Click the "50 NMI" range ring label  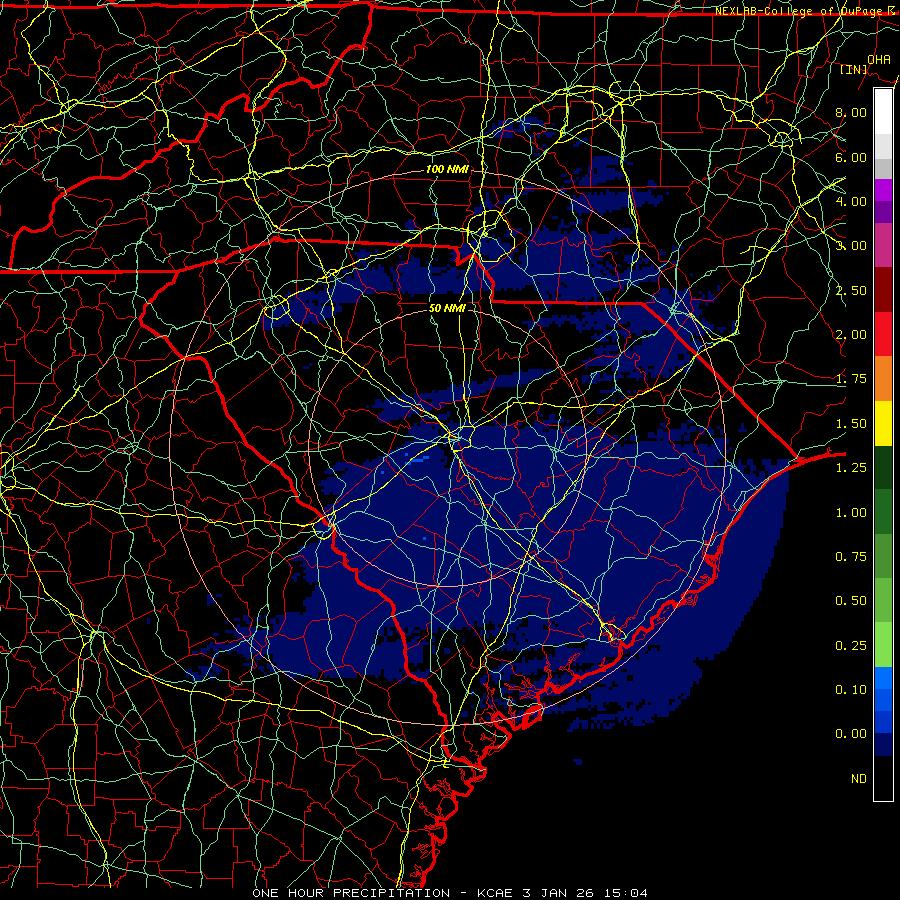pyautogui.click(x=447, y=308)
